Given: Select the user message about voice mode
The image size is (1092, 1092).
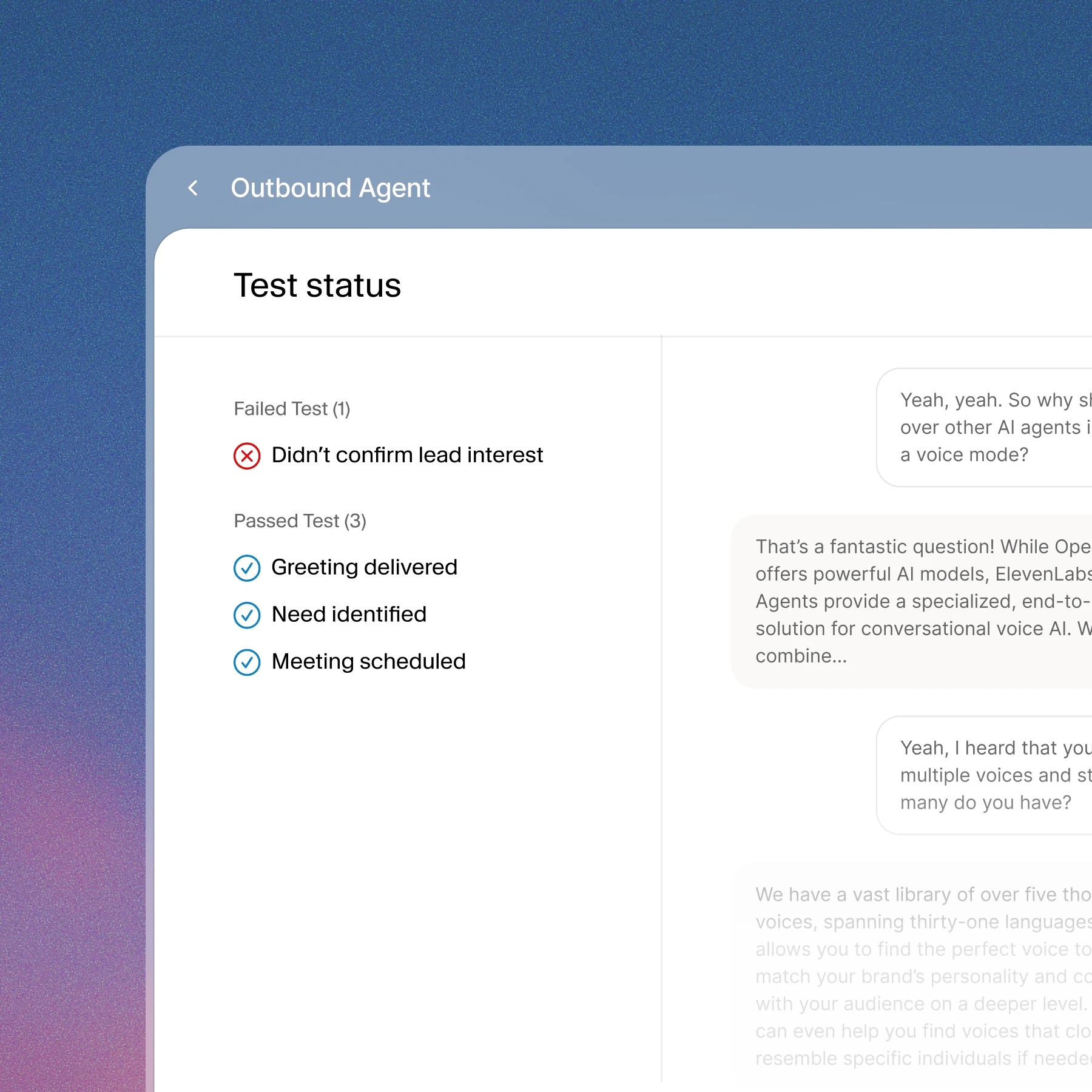Looking at the screenshot, I should coord(983,427).
